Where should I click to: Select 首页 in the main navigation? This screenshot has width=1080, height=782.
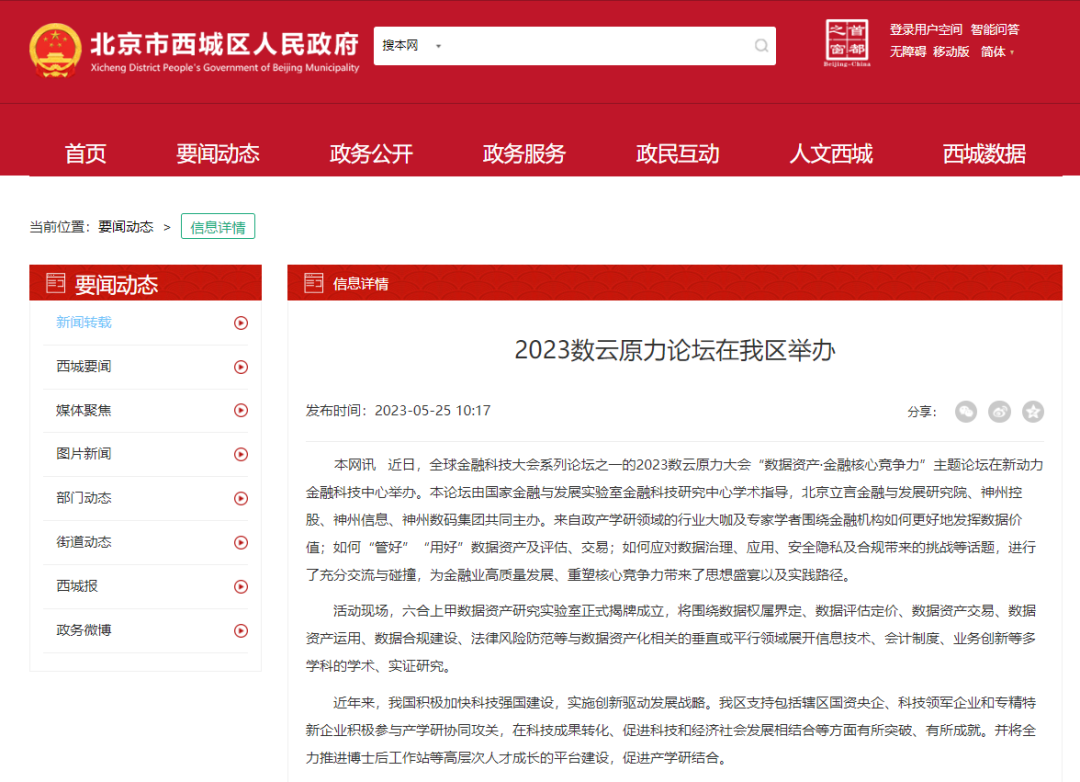pos(85,154)
